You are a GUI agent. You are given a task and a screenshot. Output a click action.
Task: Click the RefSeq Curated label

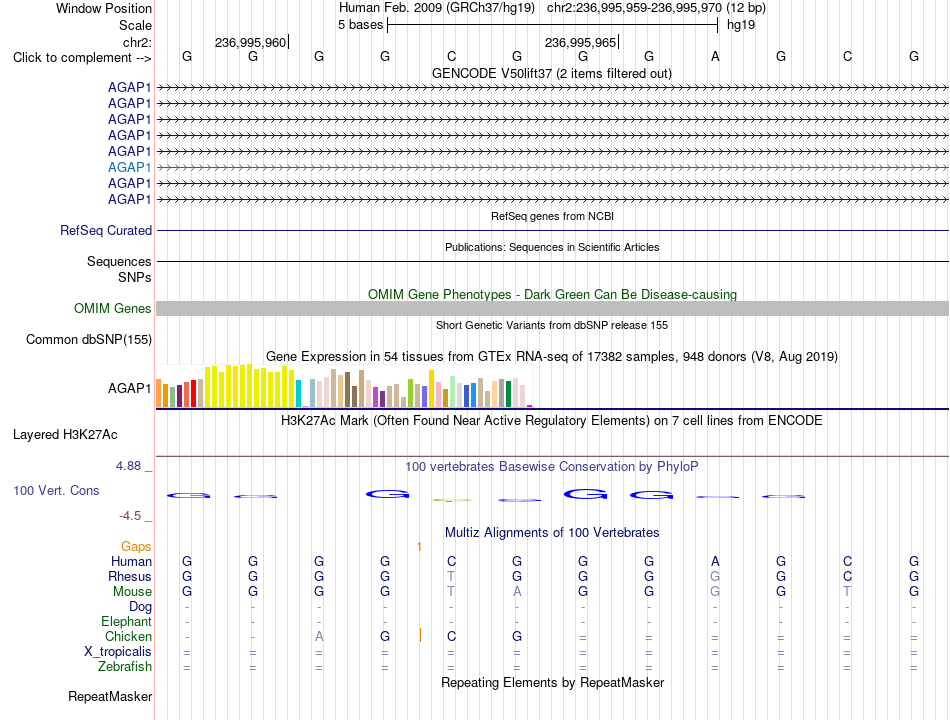tap(105, 230)
